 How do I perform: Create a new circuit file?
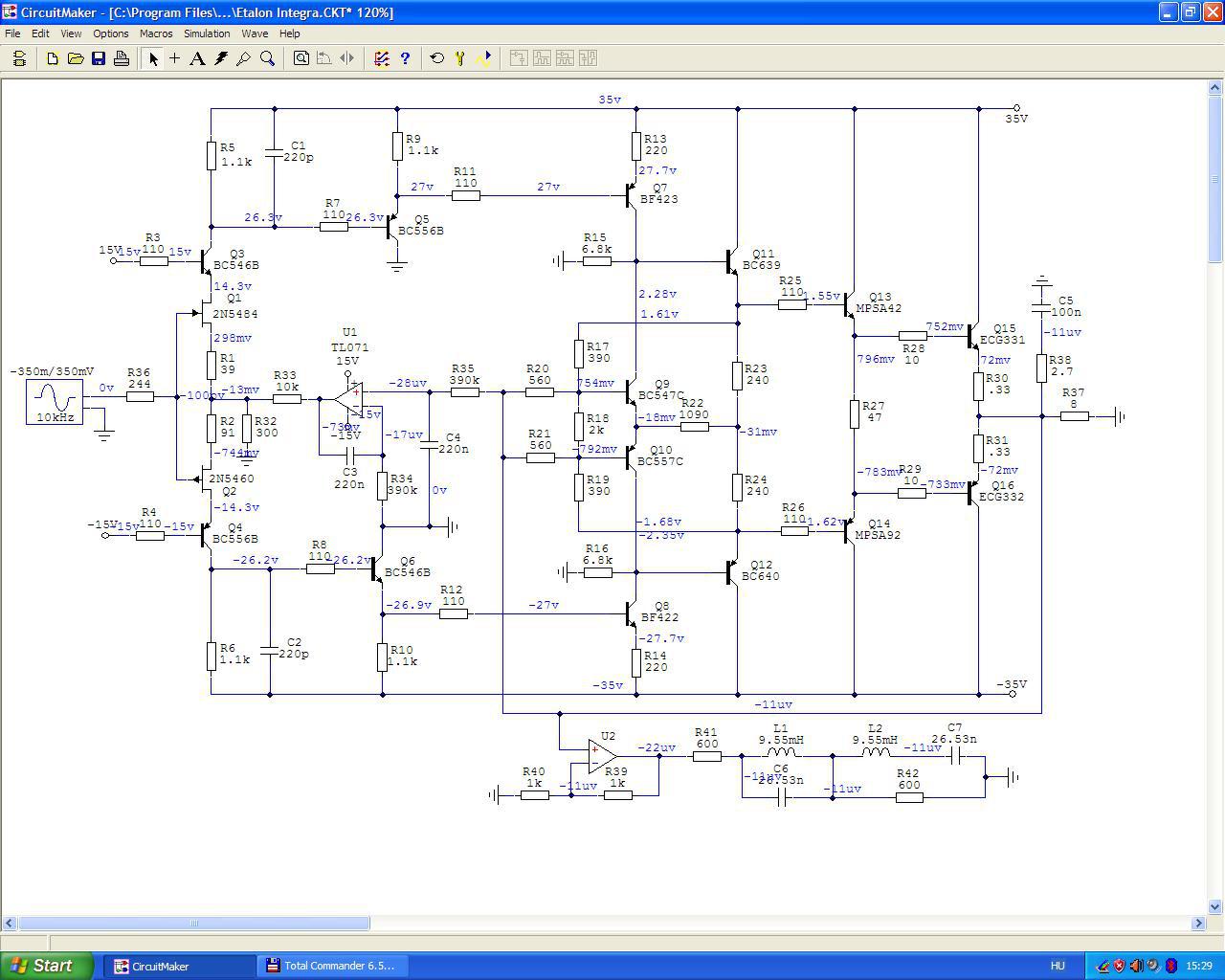[53, 58]
